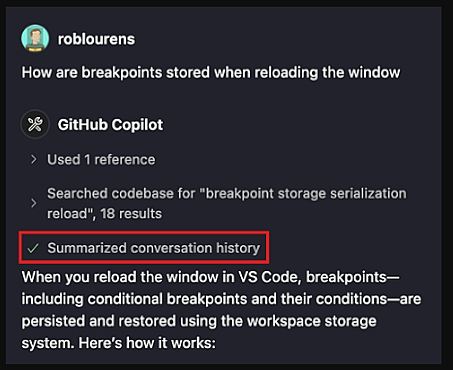Click the '18 results' text
This screenshot has height=370, width=453.
click(x=131, y=214)
